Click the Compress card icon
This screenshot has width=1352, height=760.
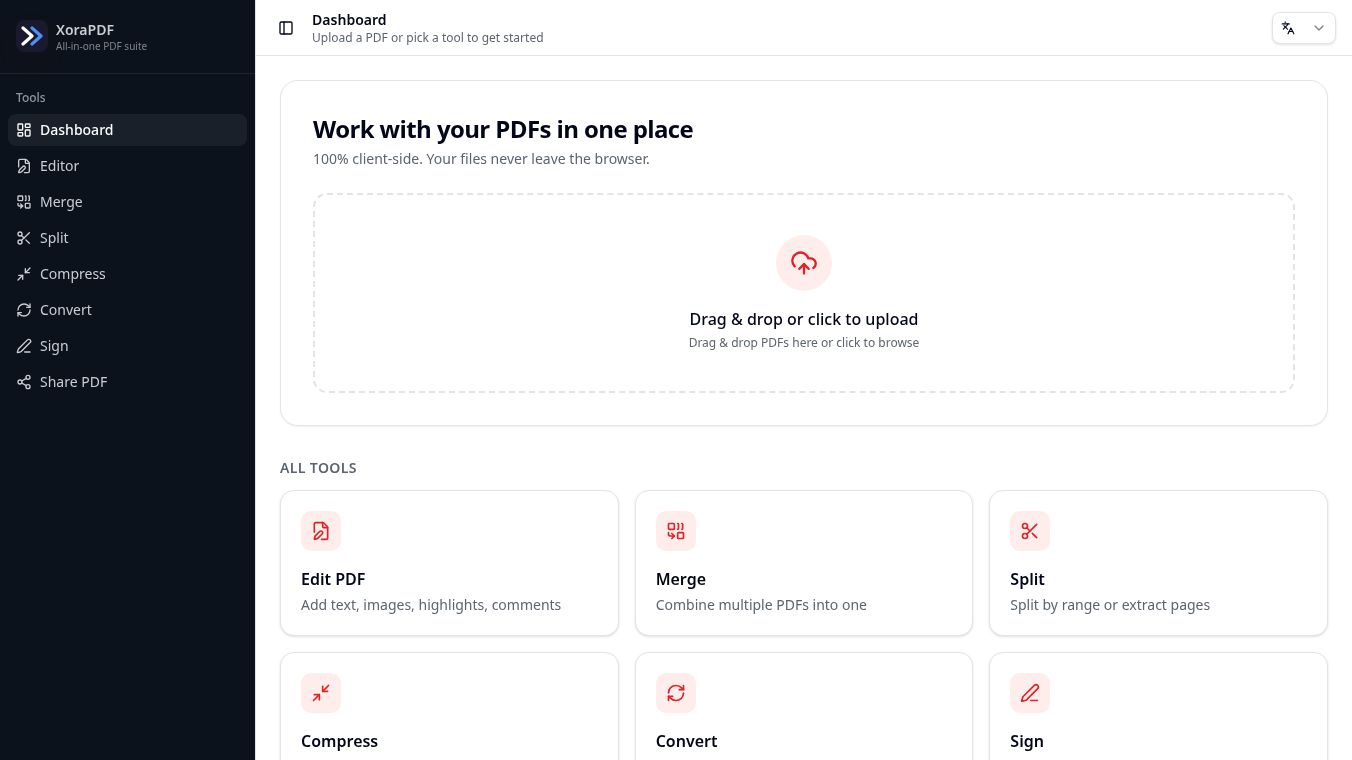coord(321,693)
